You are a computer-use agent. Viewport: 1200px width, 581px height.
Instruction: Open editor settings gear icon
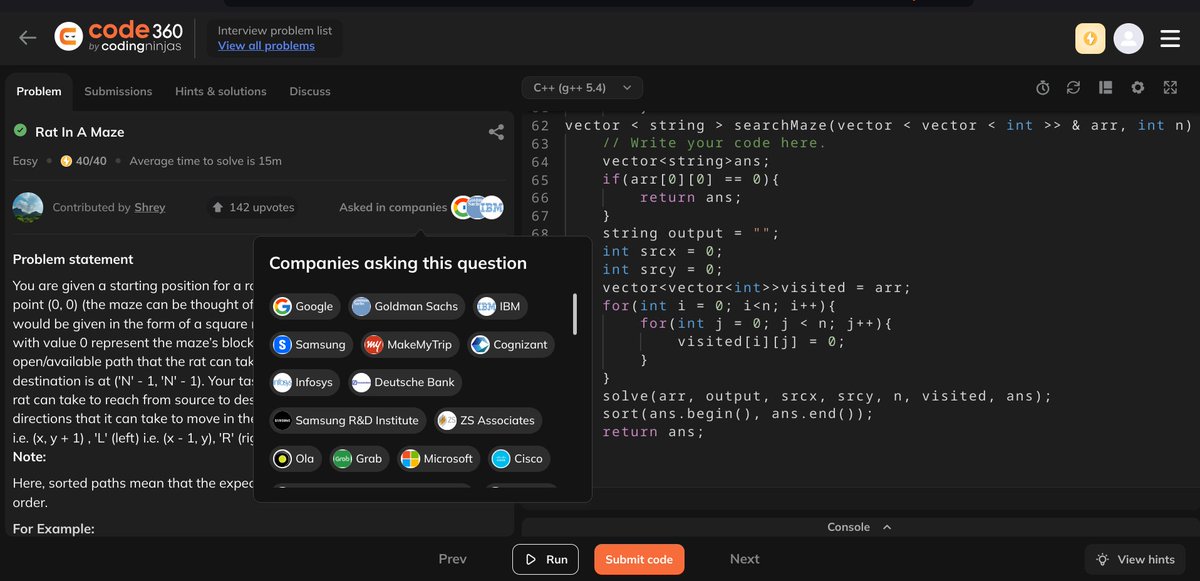(1137, 88)
